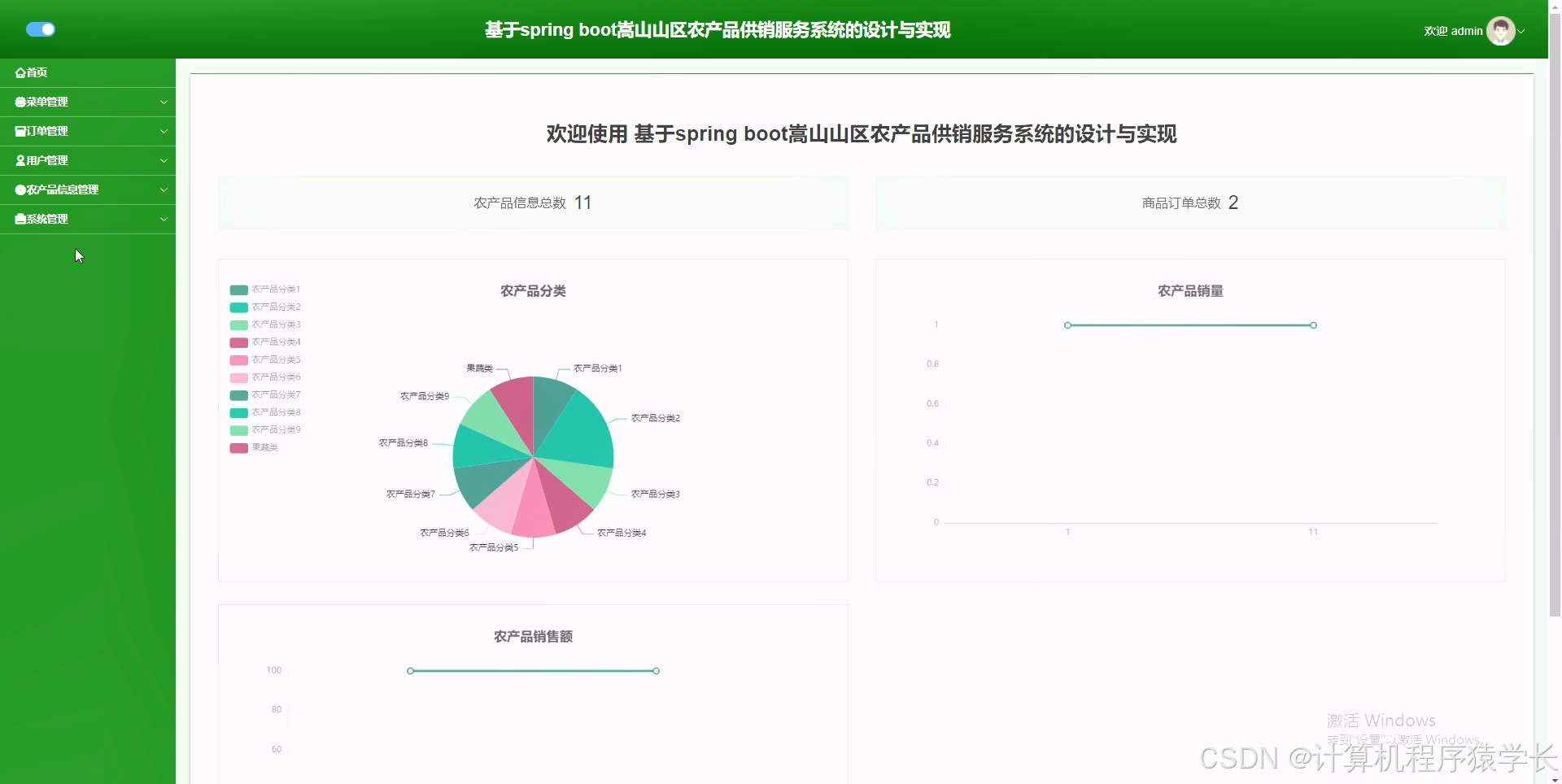
Task: Click right data point on 农产品销量 line
Action: coord(1313,325)
